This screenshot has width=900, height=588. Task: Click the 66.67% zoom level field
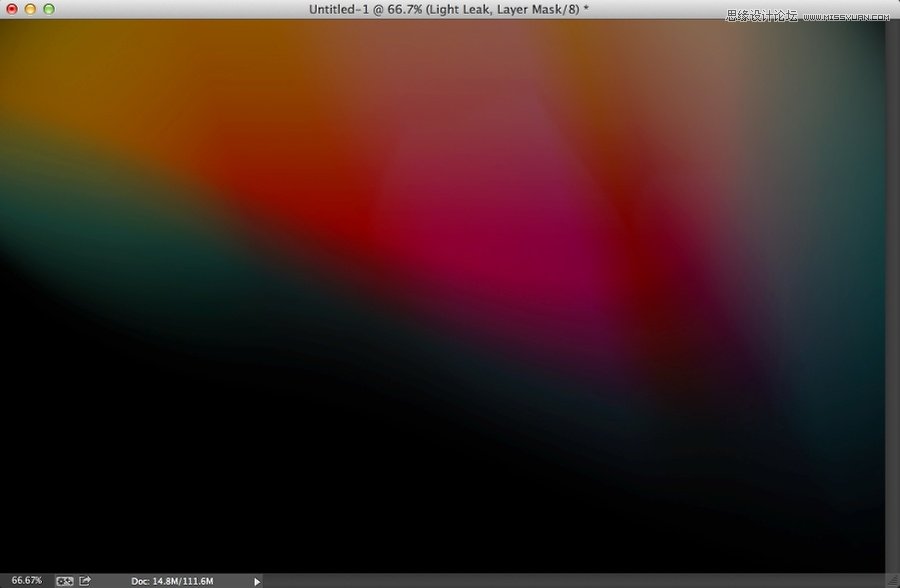click(x=26, y=581)
